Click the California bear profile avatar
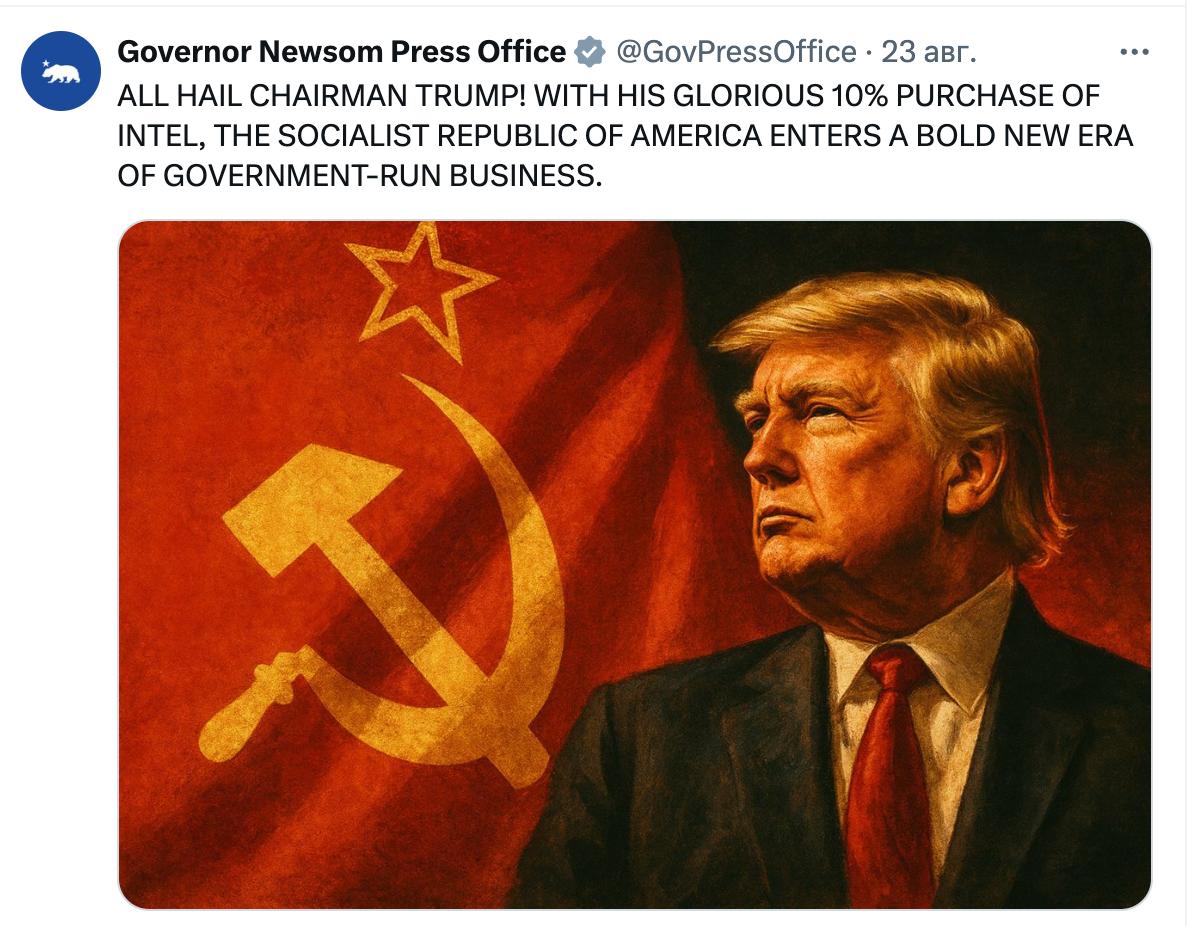 [x=61, y=71]
